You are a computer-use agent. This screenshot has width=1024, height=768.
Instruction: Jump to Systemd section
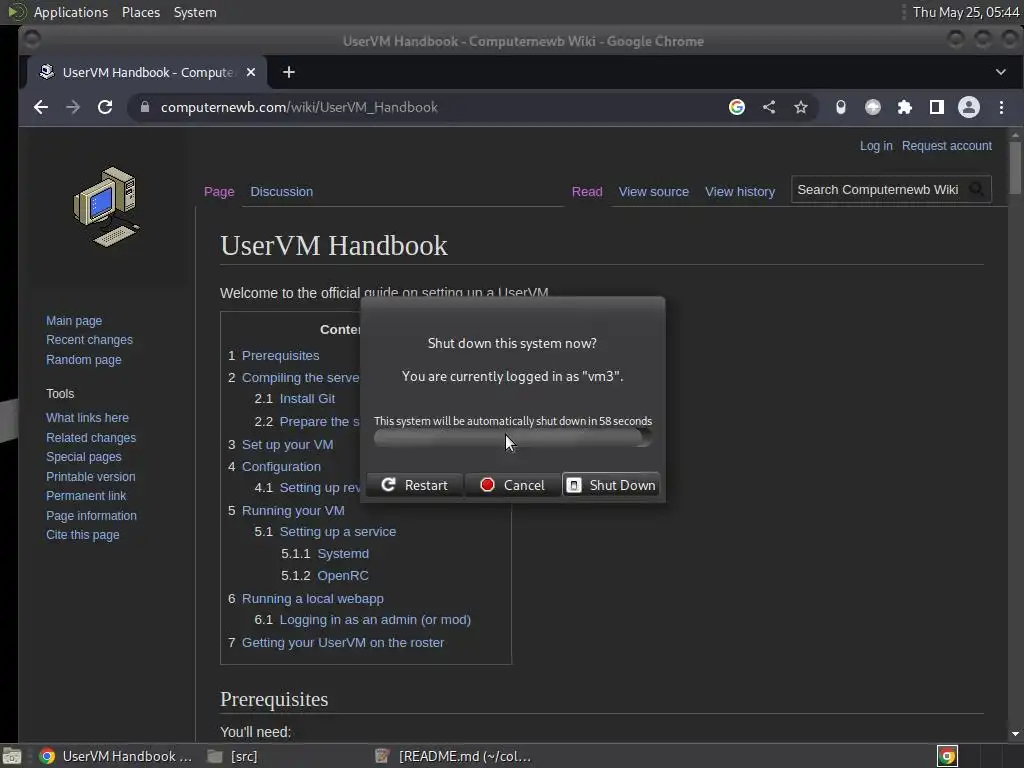[x=343, y=554]
